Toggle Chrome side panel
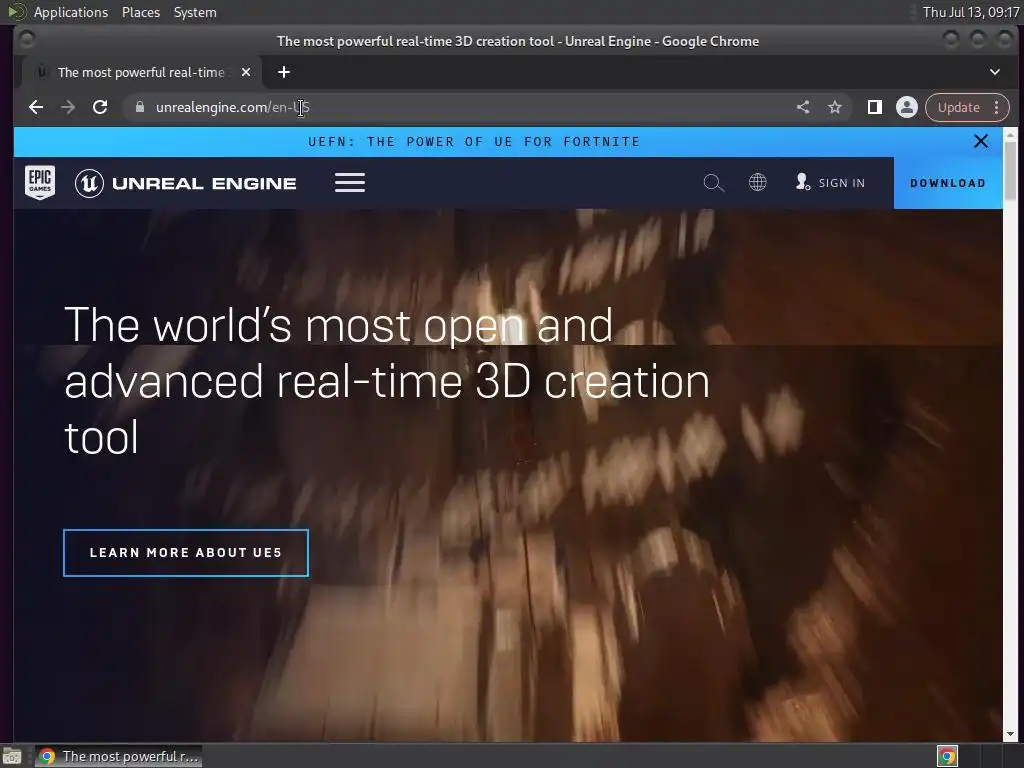This screenshot has width=1024, height=768. pyautogui.click(x=874, y=107)
